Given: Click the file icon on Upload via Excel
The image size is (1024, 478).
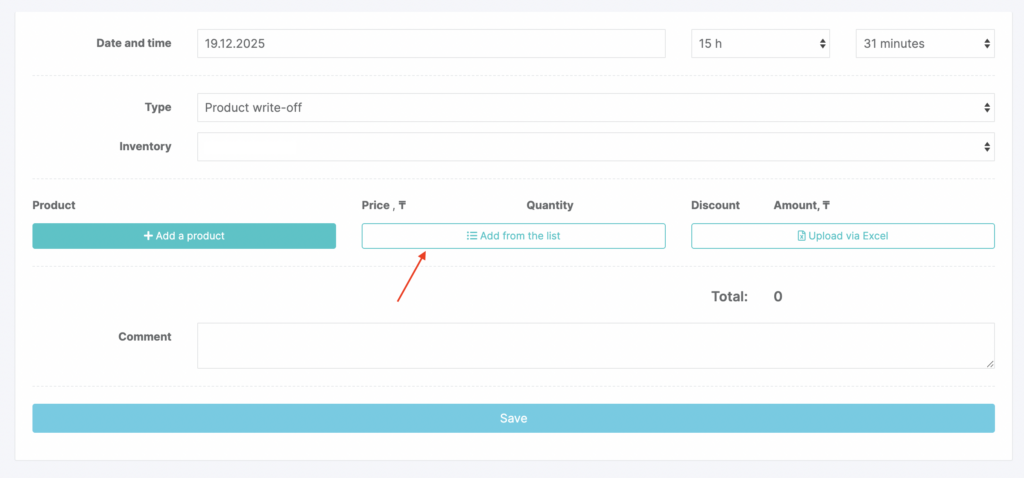Looking at the screenshot, I should tap(801, 236).
